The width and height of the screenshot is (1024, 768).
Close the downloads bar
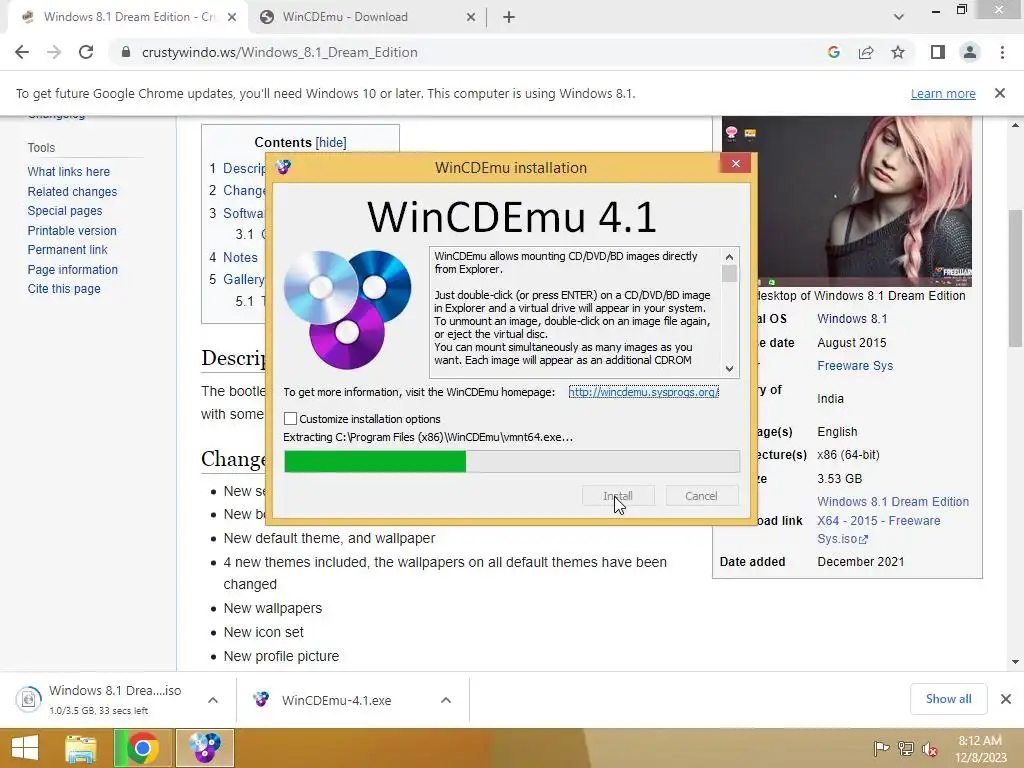[x=1006, y=699]
